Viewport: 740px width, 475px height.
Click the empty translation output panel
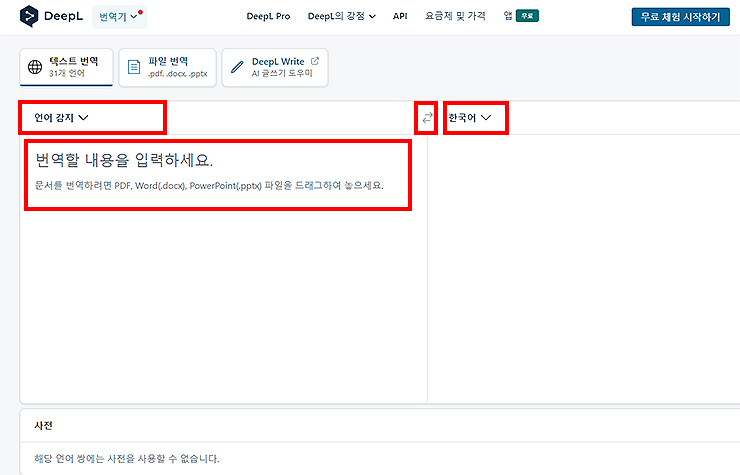pyautogui.click(x=584, y=269)
